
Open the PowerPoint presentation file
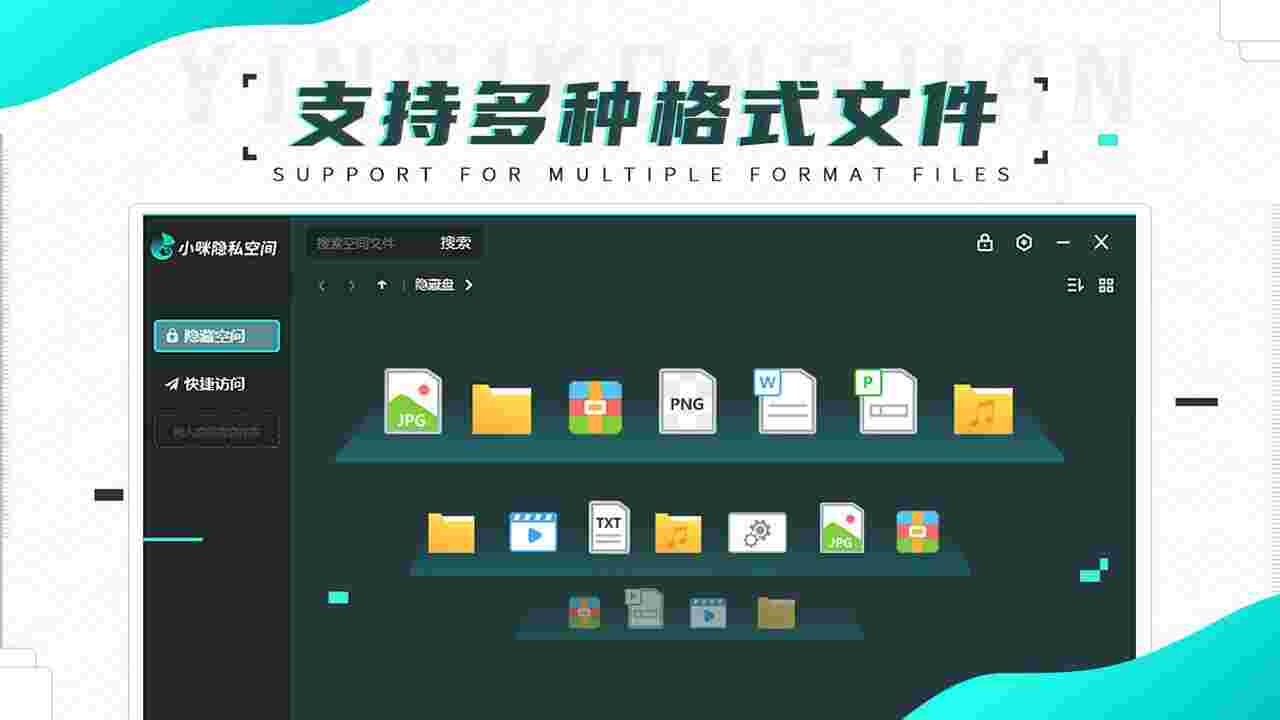click(887, 401)
